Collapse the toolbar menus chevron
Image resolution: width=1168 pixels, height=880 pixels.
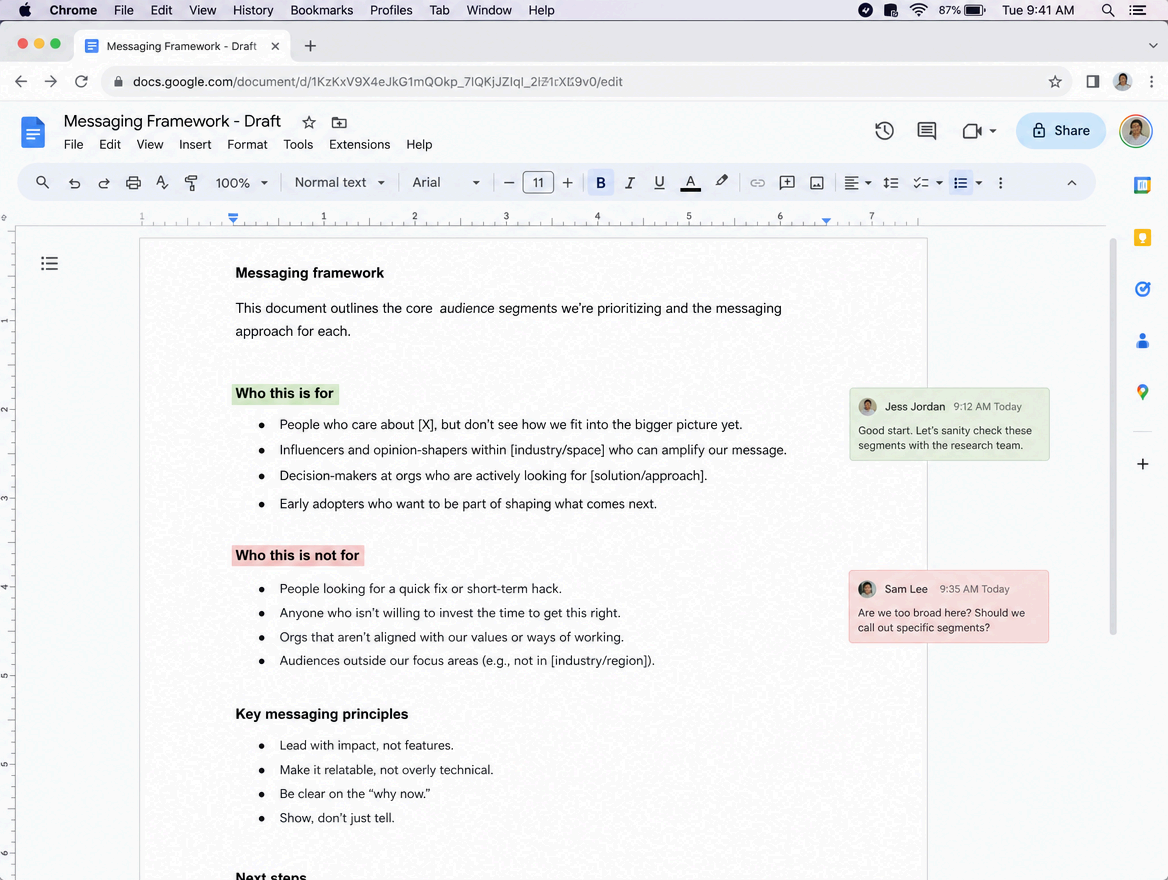click(x=1071, y=183)
